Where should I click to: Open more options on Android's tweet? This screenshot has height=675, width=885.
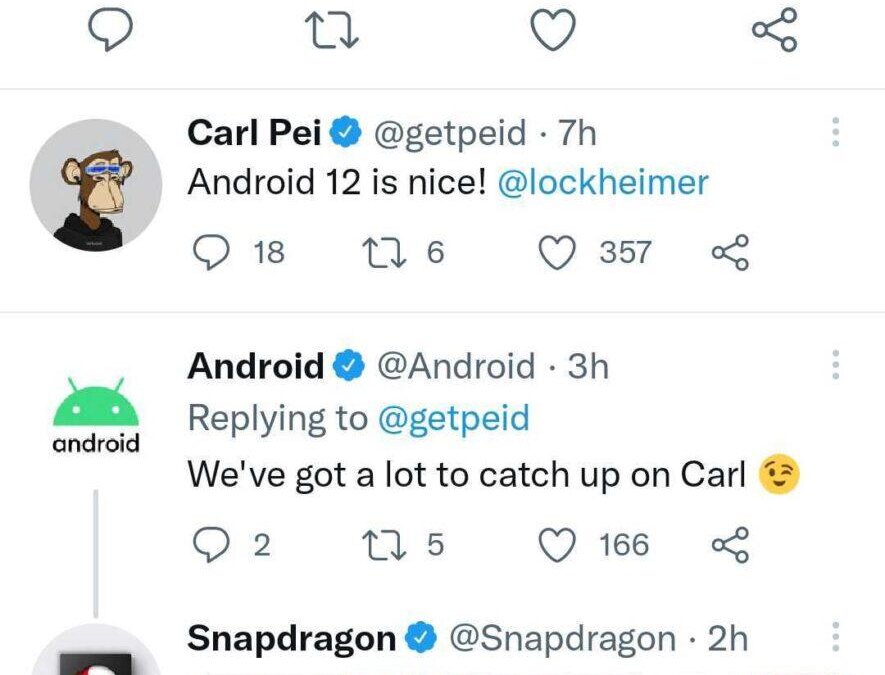tap(836, 365)
